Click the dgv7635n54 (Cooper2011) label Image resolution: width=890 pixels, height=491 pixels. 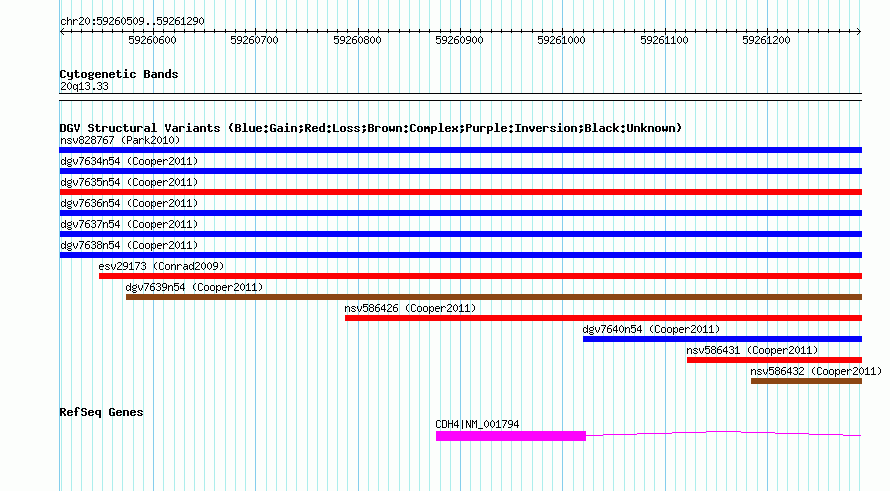[x=129, y=182]
